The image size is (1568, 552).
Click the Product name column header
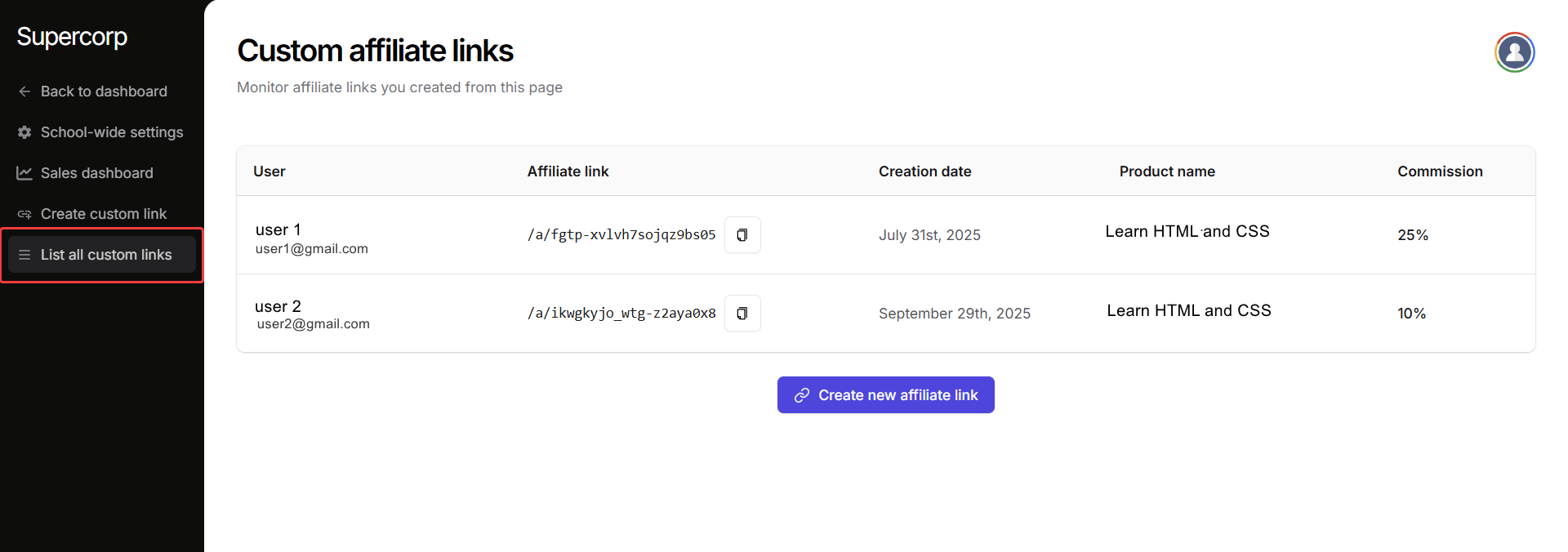click(1166, 171)
